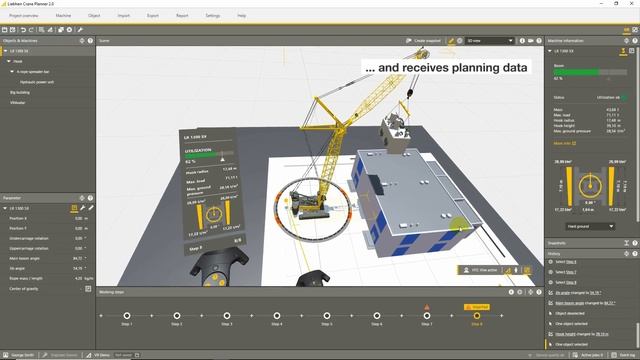The image size is (640, 360).
Task: Open help for Working steps panel
Action: pyautogui.click(x=539, y=292)
